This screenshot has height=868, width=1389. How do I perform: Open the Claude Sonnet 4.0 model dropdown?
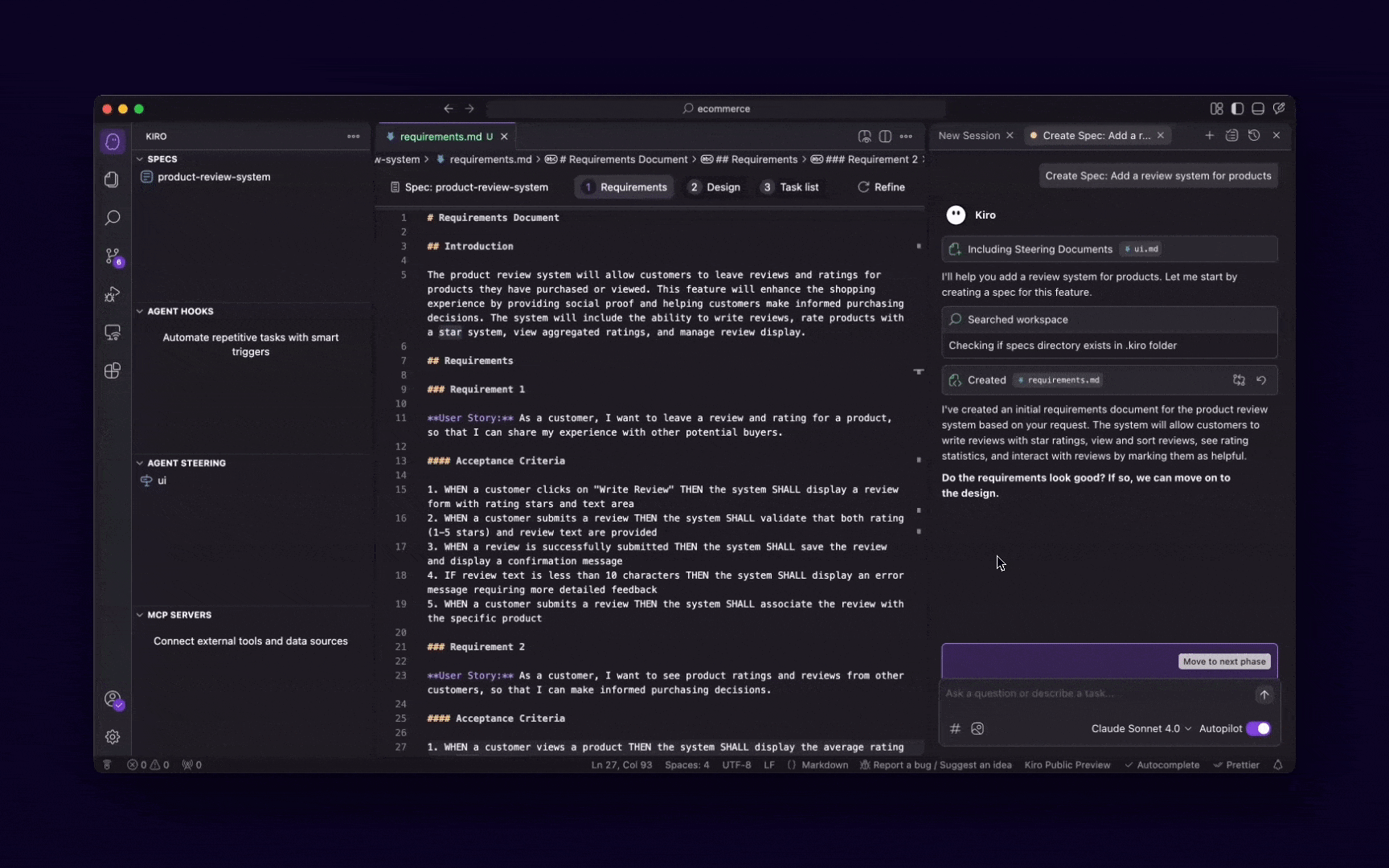pos(1140,728)
